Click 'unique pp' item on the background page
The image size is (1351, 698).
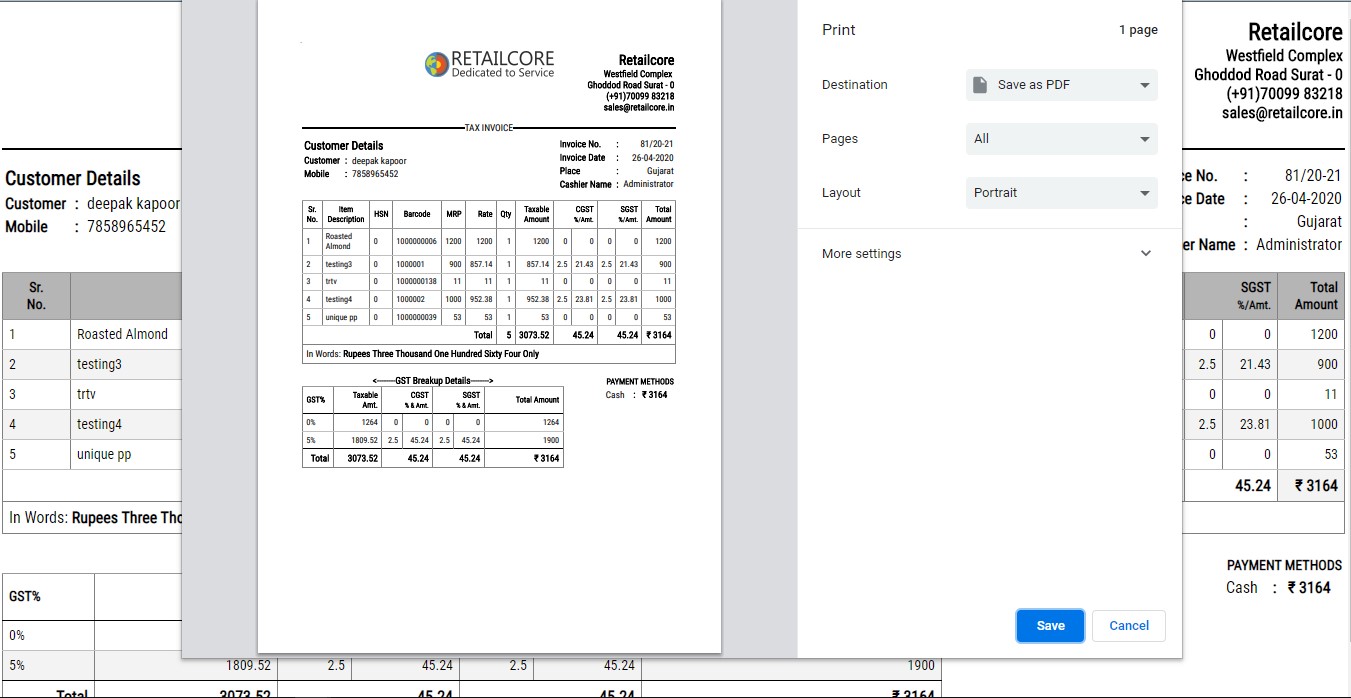104,454
